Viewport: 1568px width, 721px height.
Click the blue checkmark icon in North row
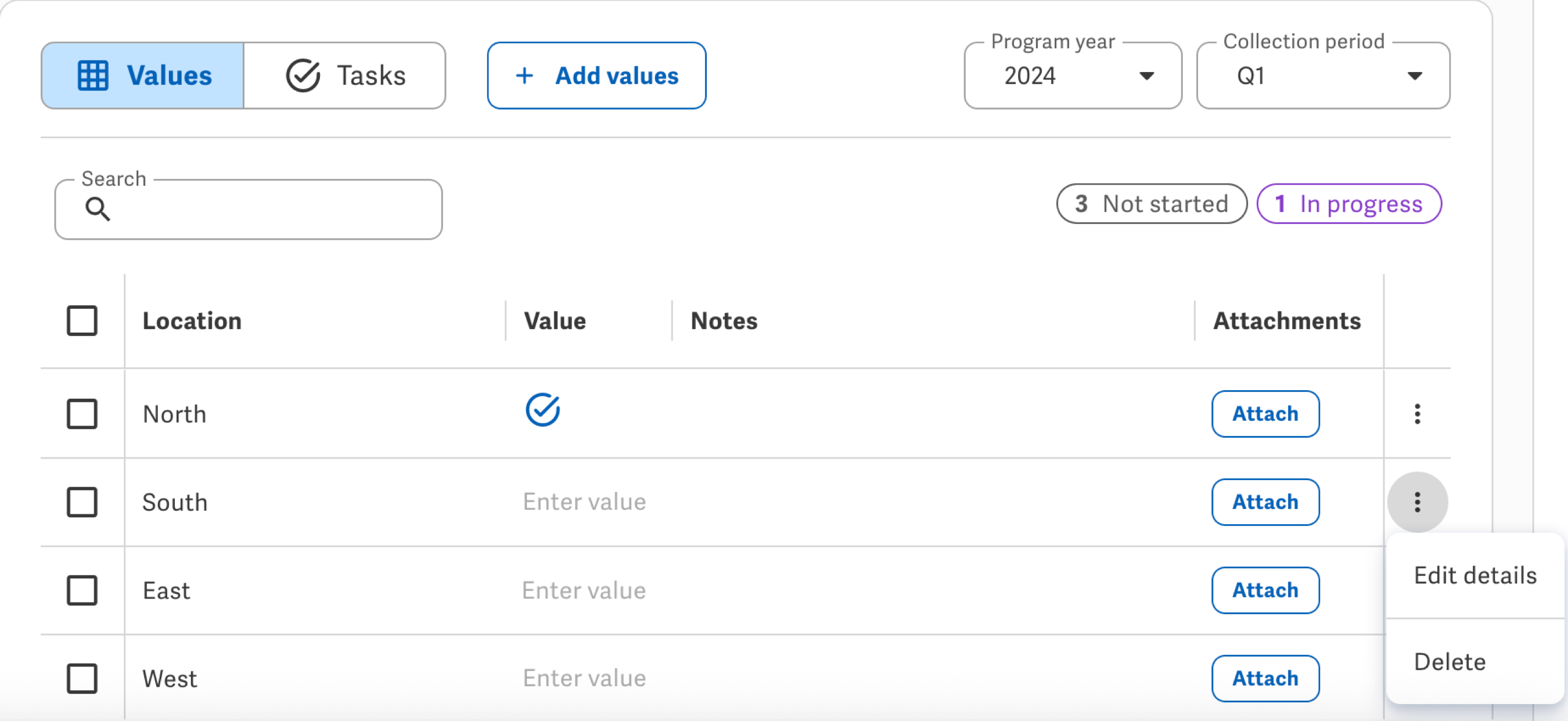pyautogui.click(x=542, y=409)
